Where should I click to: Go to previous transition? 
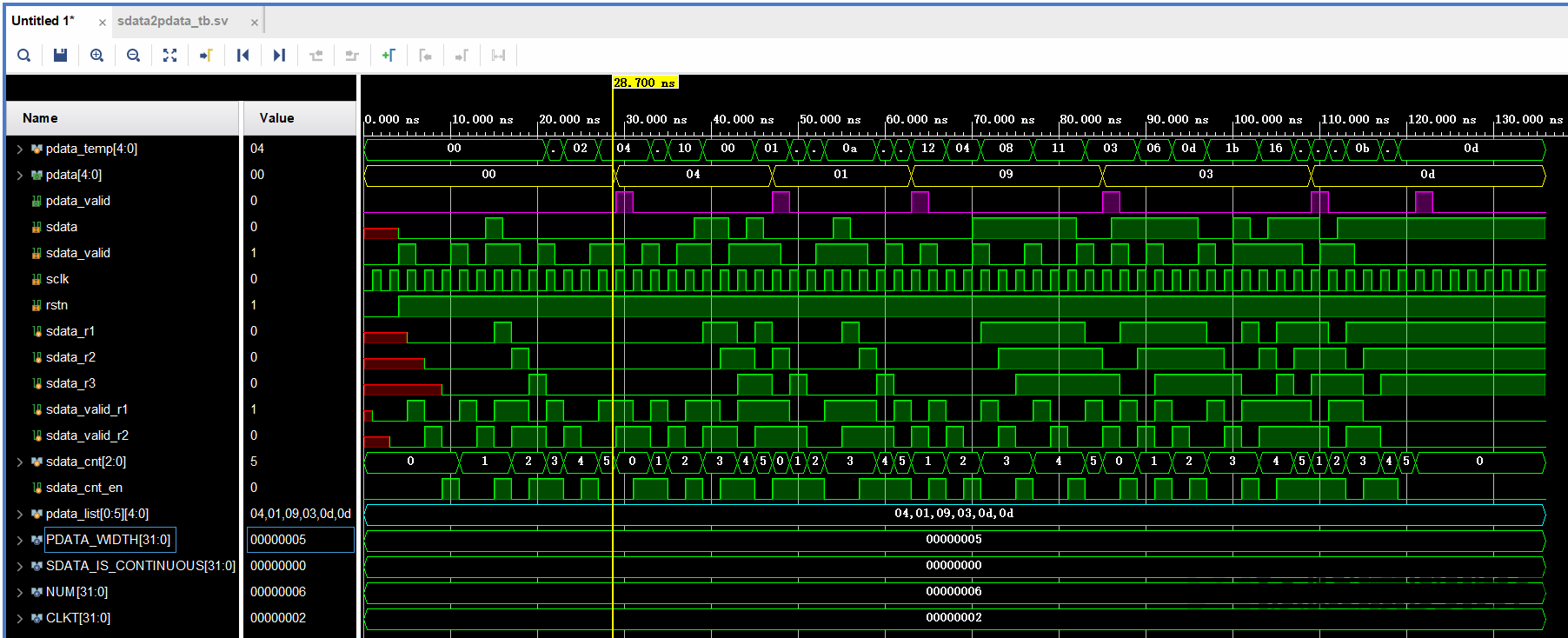pos(316,56)
